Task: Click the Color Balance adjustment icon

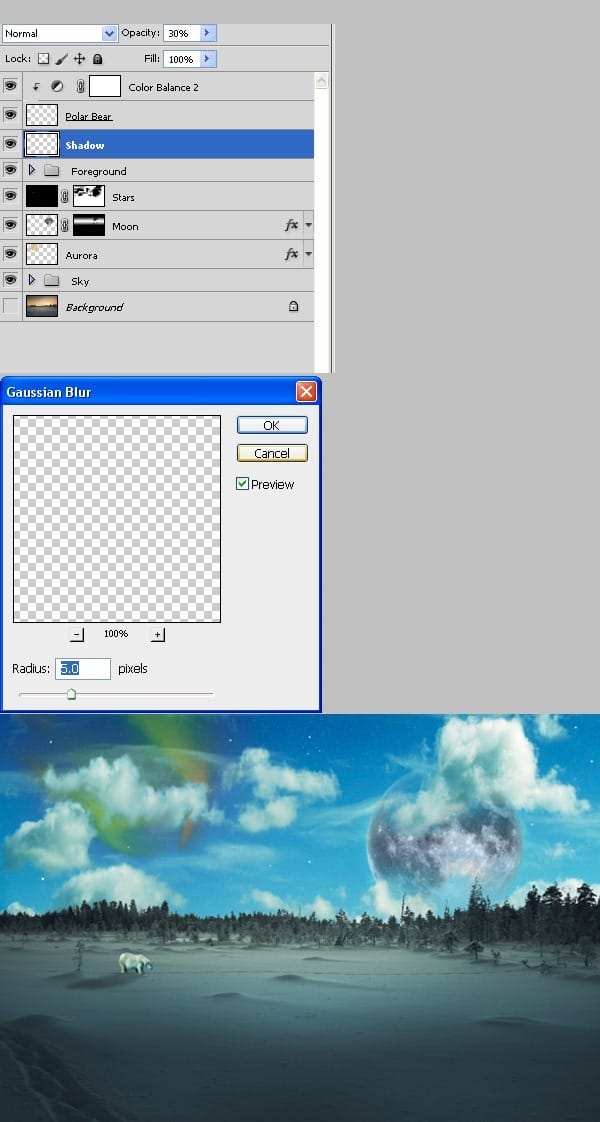Action: [57, 87]
